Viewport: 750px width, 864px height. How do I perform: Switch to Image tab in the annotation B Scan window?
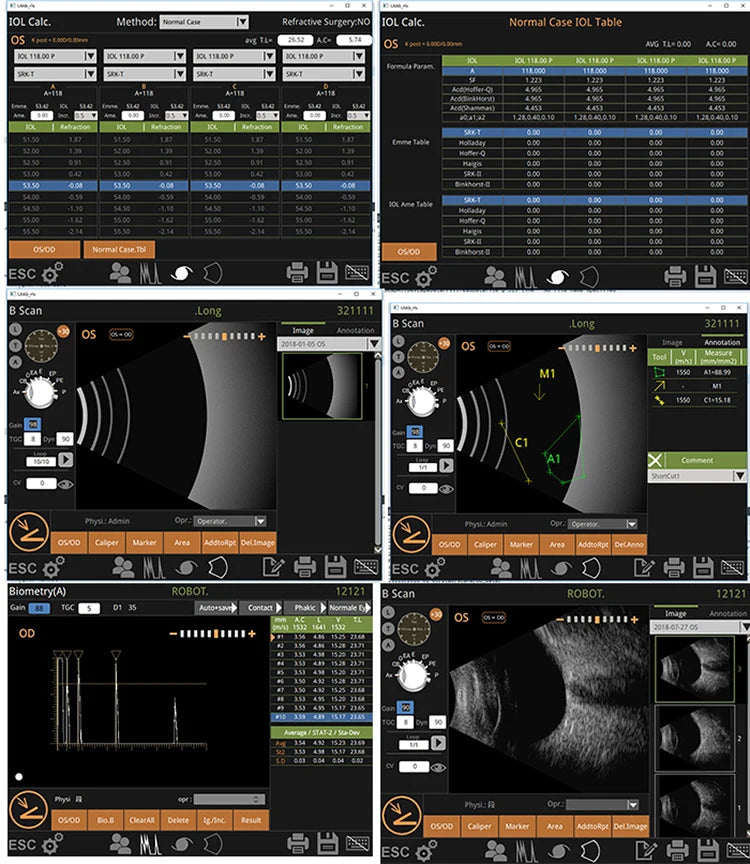(673, 341)
